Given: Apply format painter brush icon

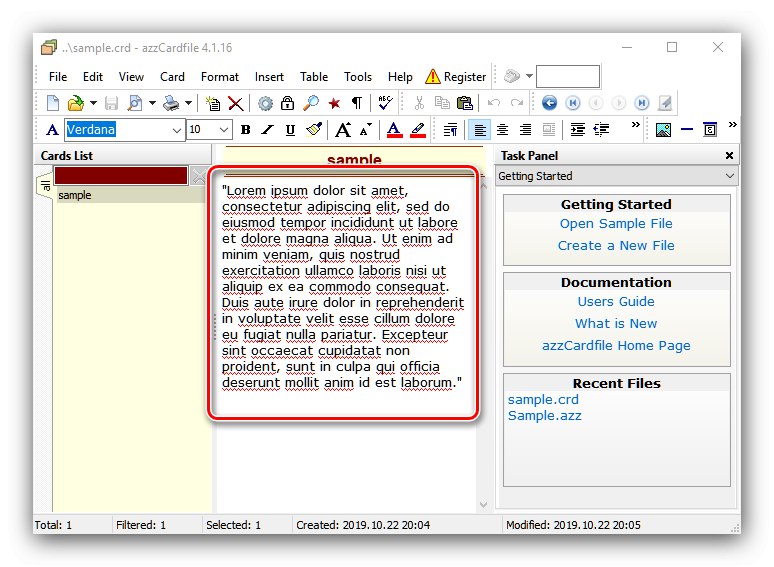Looking at the screenshot, I should tap(314, 129).
